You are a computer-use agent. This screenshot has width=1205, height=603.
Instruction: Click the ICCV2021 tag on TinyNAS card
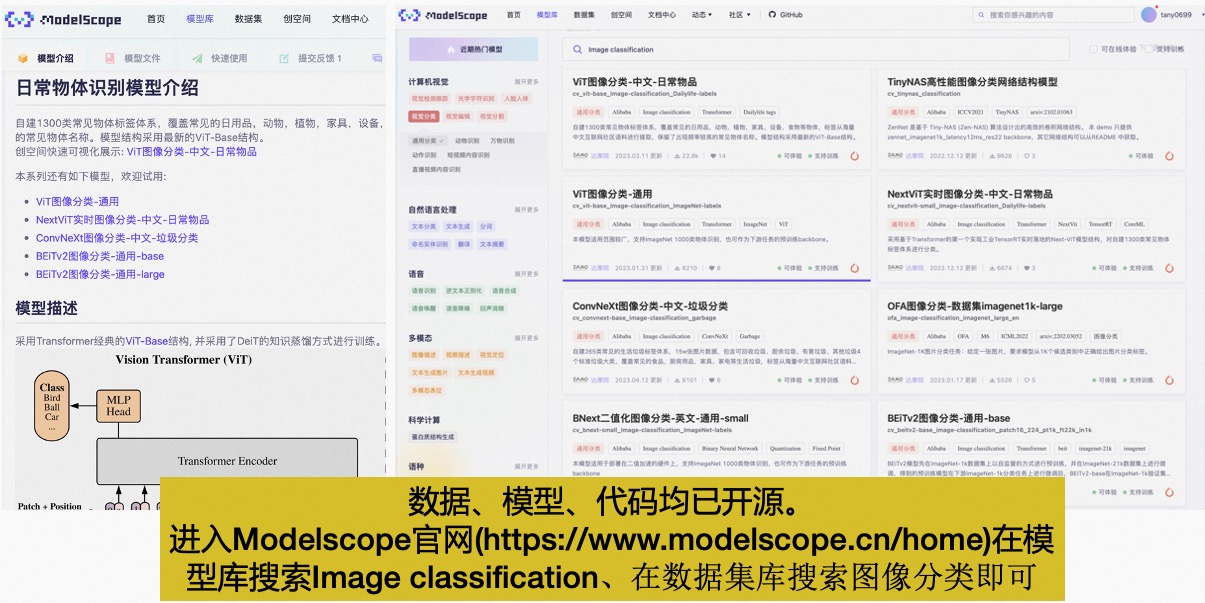click(970, 112)
